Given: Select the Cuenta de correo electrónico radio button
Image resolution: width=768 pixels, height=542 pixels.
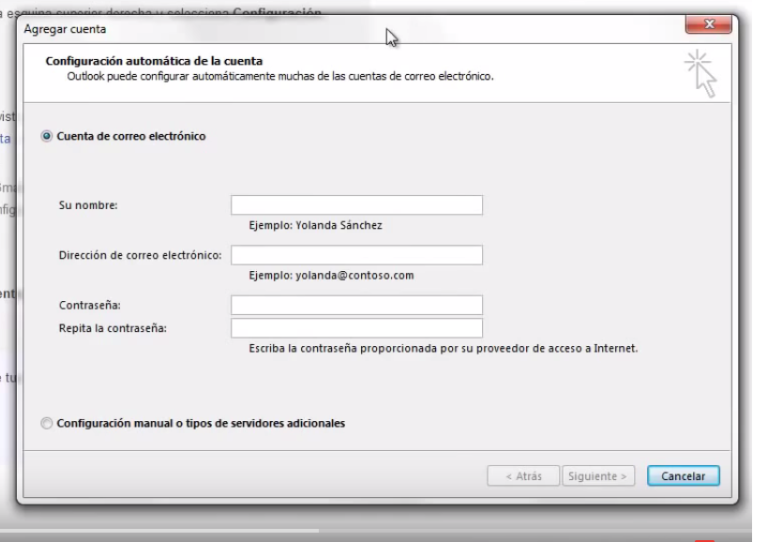Looking at the screenshot, I should [47, 136].
